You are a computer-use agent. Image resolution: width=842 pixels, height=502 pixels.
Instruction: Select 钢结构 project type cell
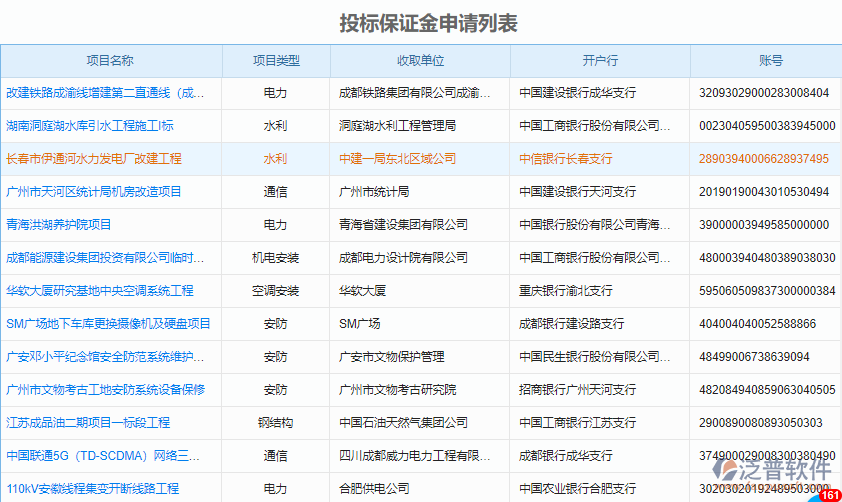point(275,423)
